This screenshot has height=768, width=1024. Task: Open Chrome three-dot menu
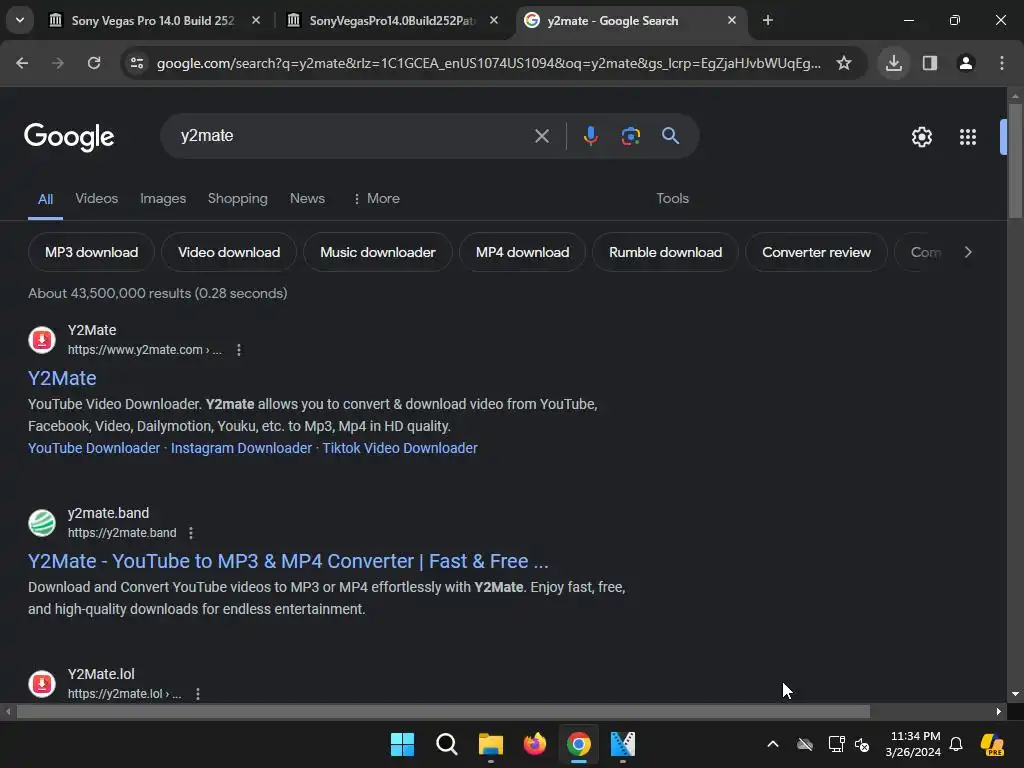coord(1002,63)
